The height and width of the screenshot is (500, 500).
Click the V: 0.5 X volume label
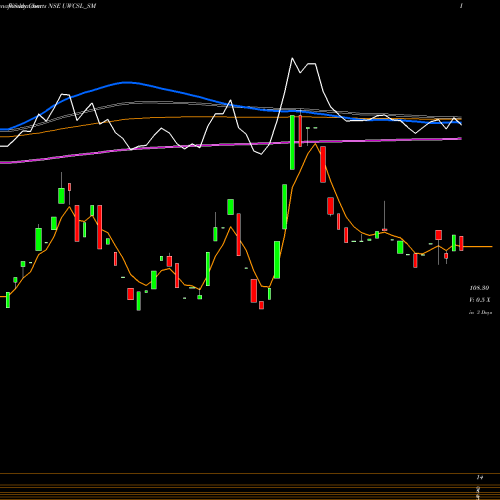coord(480,300)
